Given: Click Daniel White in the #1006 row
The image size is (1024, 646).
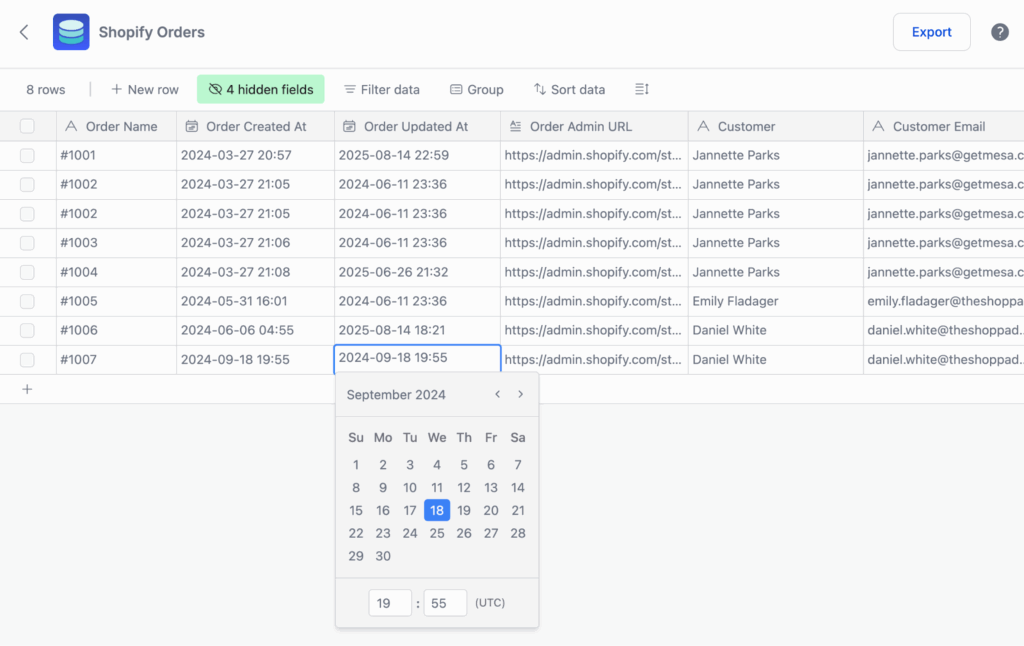Looking at the screenshot, I should [776, 331].
